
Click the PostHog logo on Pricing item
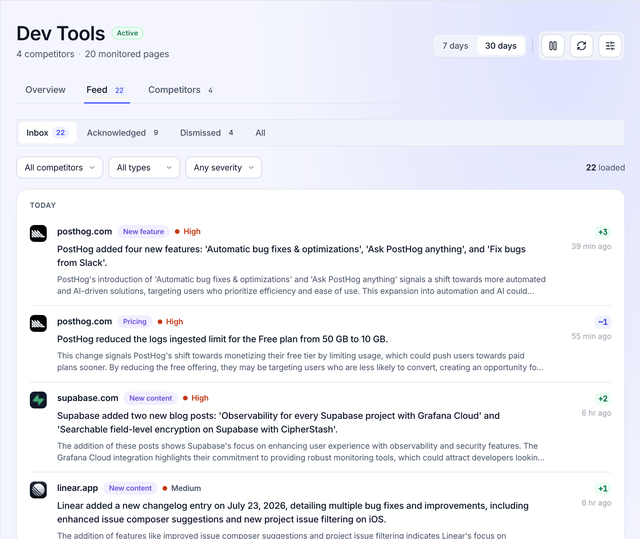[x=38, y=323]
